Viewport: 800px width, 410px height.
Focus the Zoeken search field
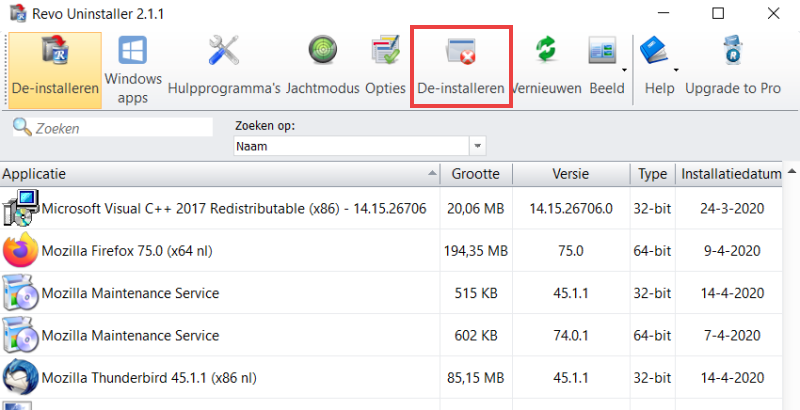[120, 128]
